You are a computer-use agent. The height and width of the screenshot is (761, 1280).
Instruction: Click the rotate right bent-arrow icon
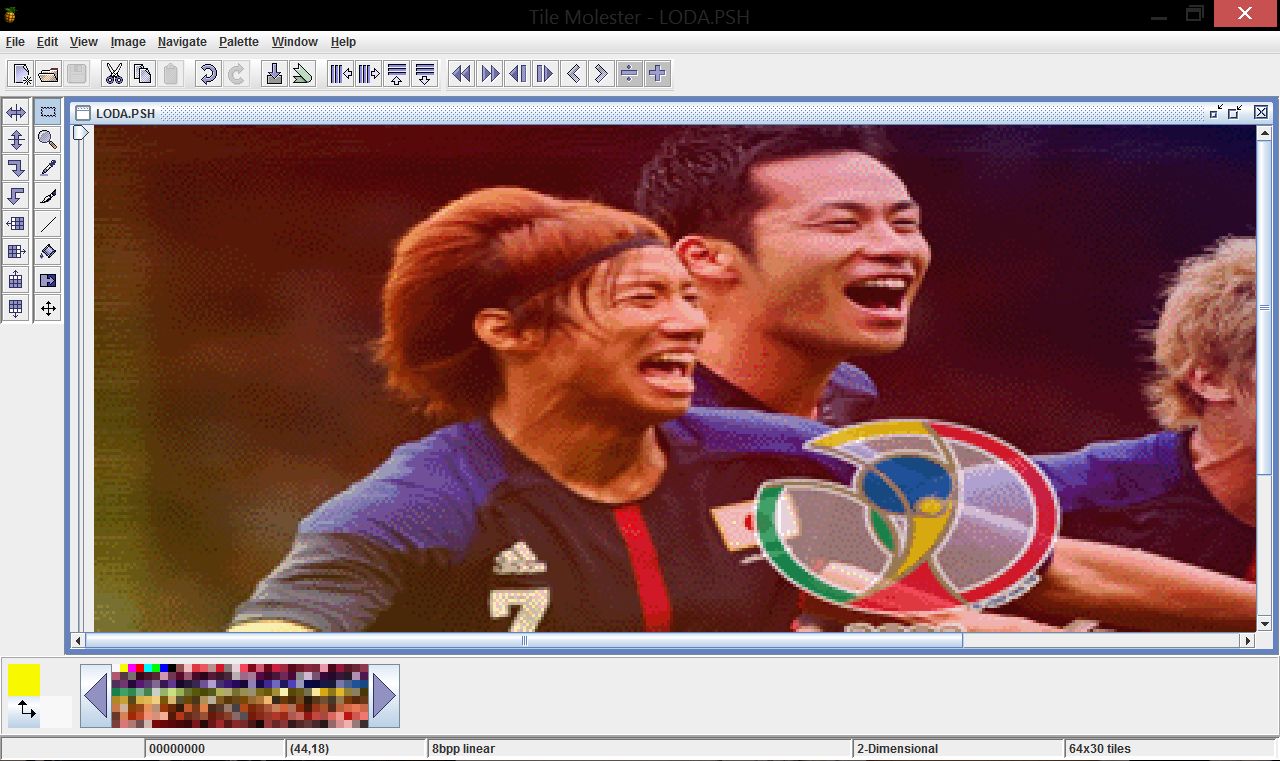[16, 168]
